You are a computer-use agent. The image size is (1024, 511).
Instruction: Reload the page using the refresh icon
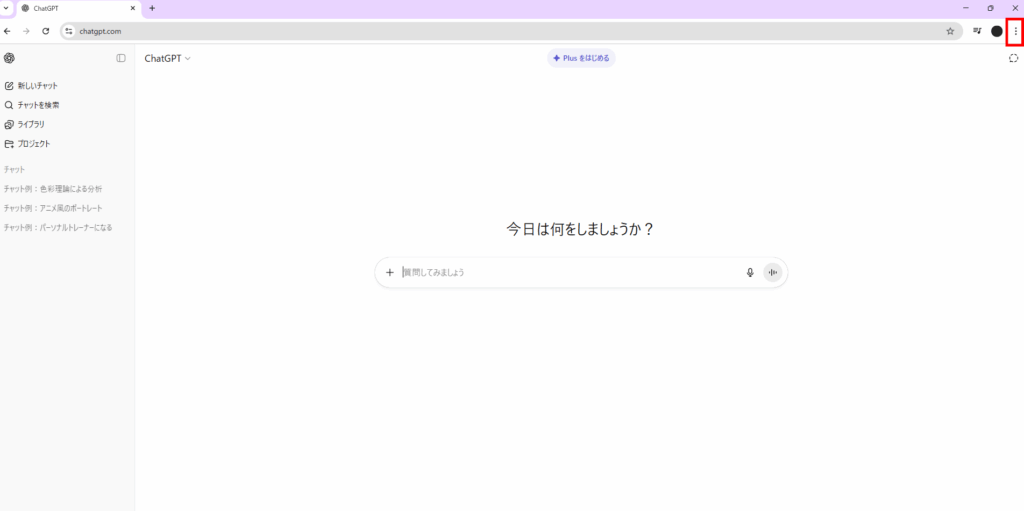(x=45, y=31)
